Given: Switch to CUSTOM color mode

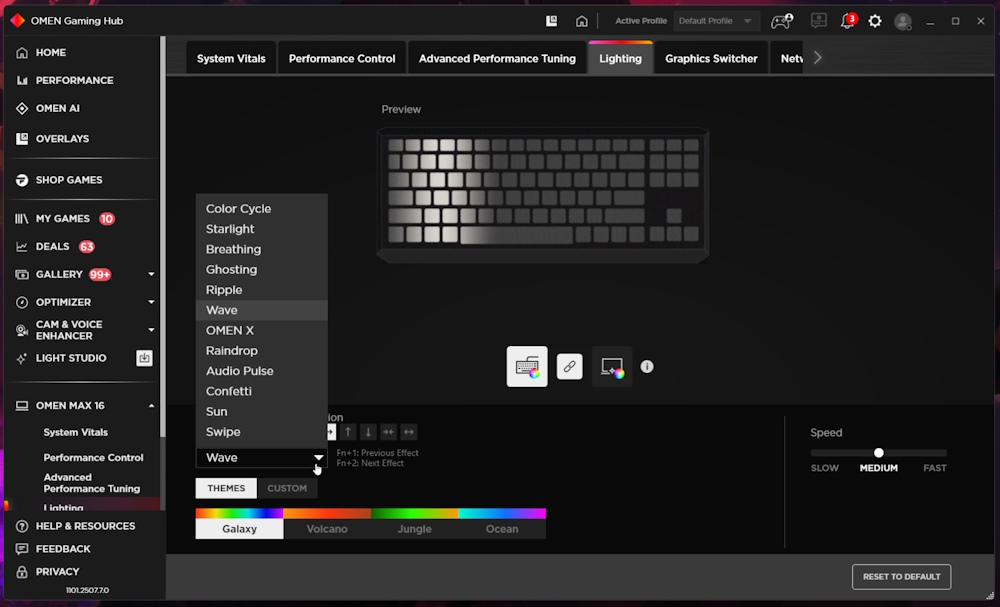Looking at the screenshot, I should point(287,488).
